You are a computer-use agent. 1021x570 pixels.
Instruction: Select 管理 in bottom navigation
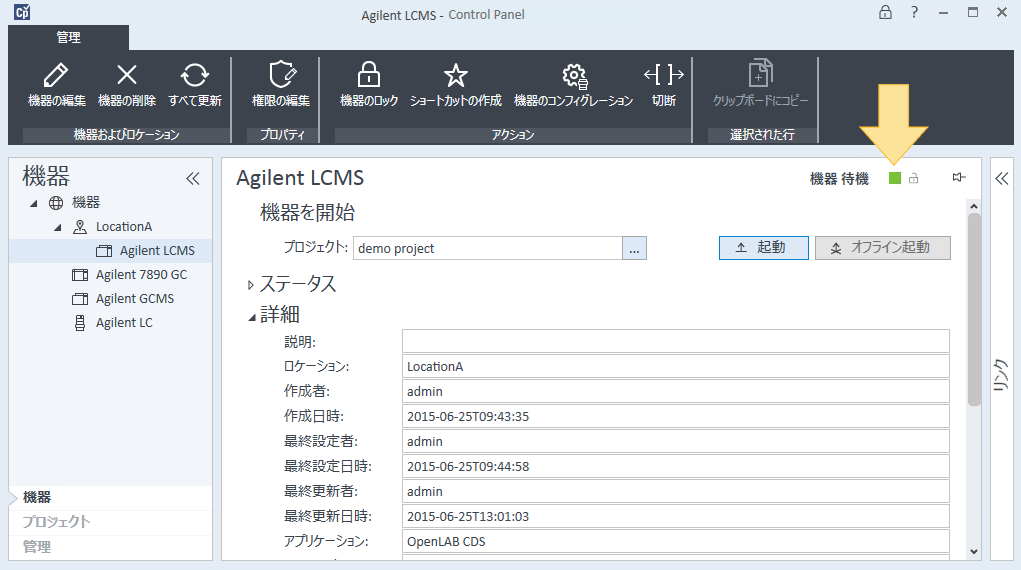pyautogui.click(x=37, y=547)
